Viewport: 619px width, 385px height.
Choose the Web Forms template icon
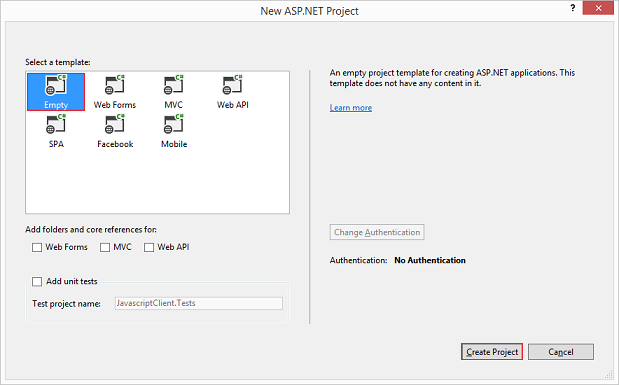click(114, 92)
